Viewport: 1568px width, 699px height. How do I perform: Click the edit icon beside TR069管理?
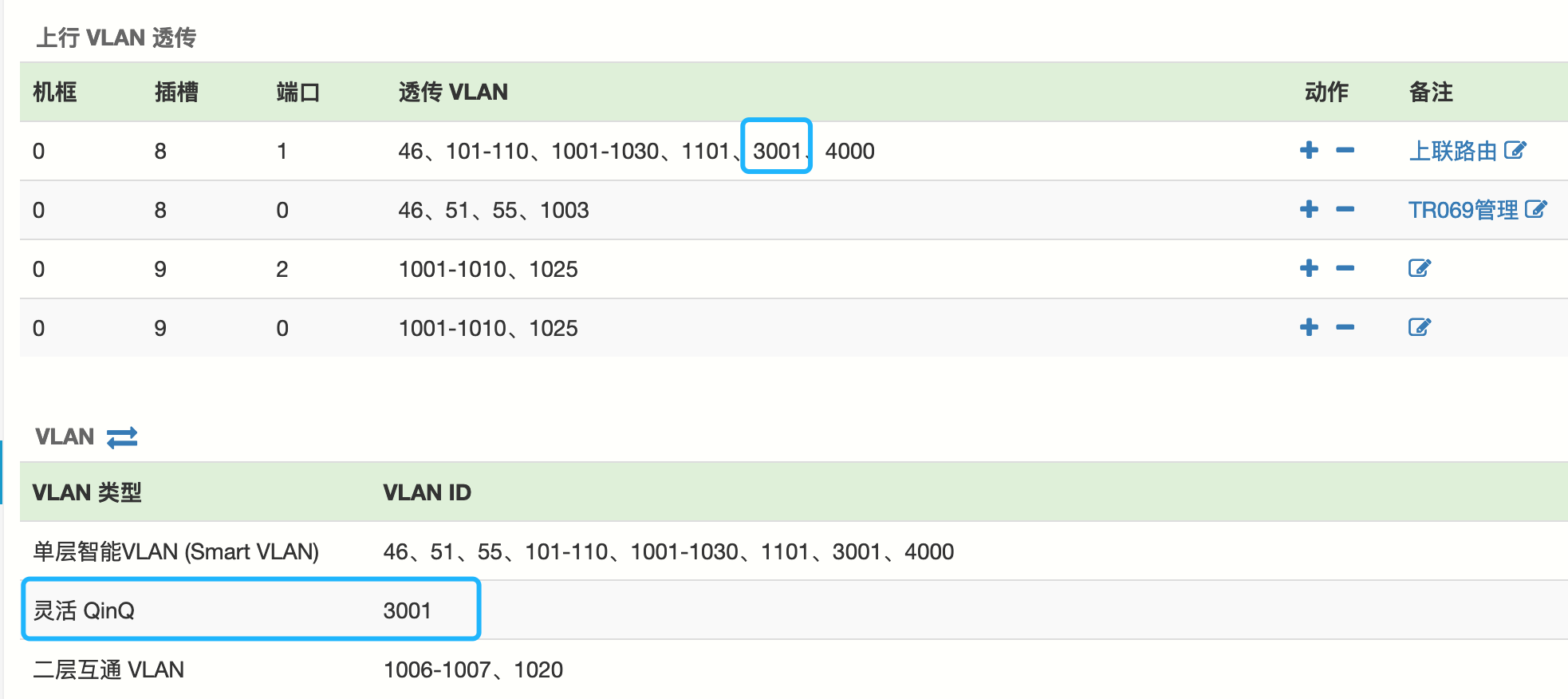coord(1536,209)
